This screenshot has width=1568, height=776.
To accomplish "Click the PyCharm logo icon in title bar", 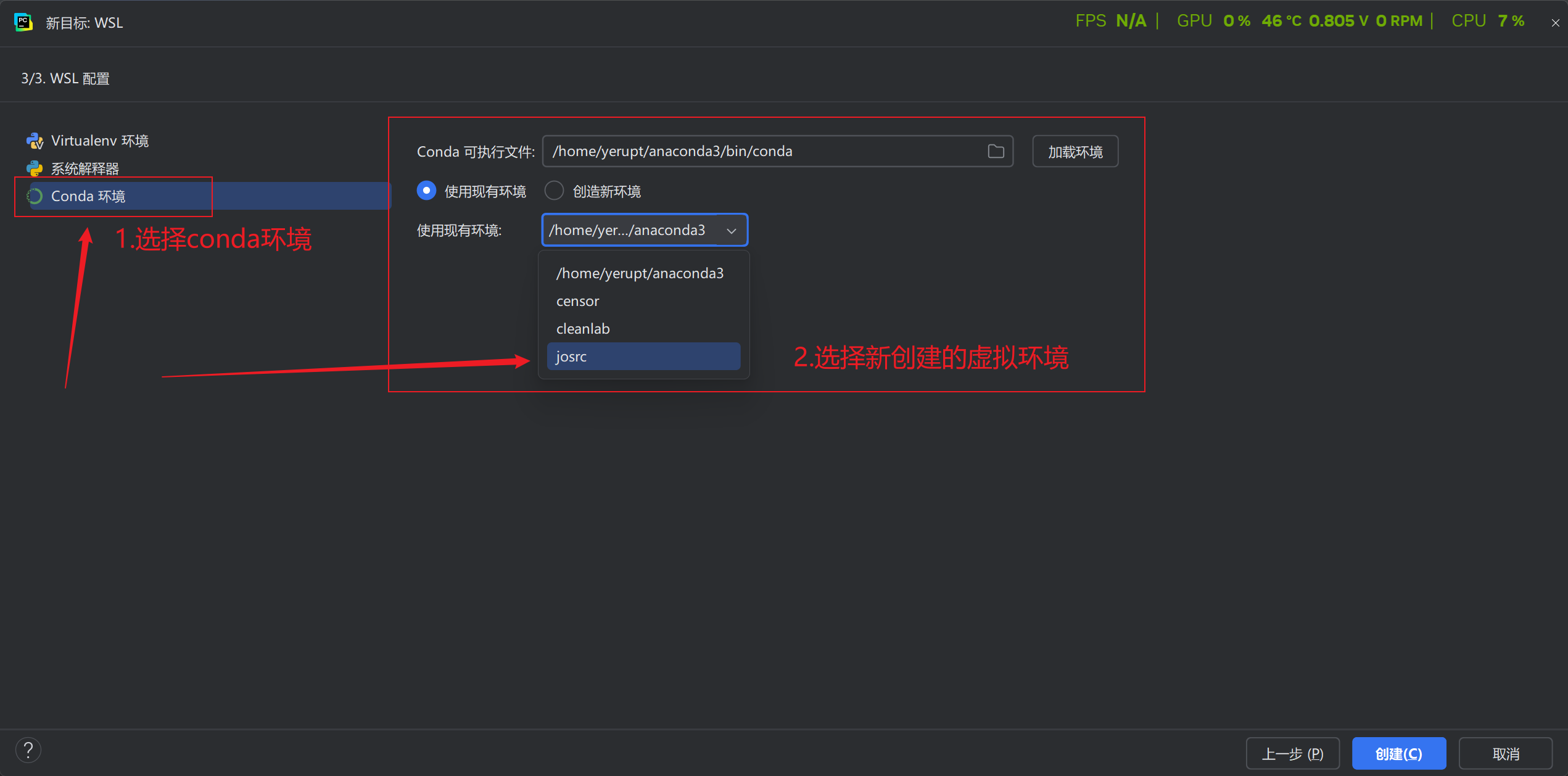I will point(23,22).
